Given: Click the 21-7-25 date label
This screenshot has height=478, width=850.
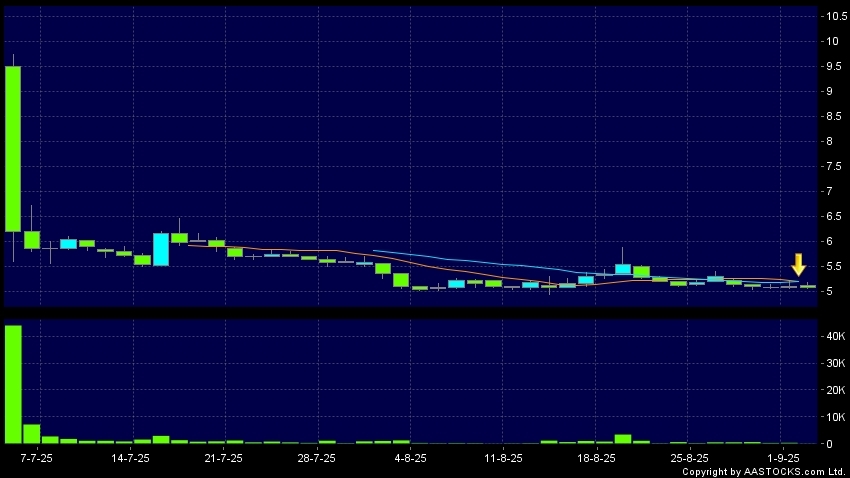Looking at the screenshot, I should click(223, 458).
